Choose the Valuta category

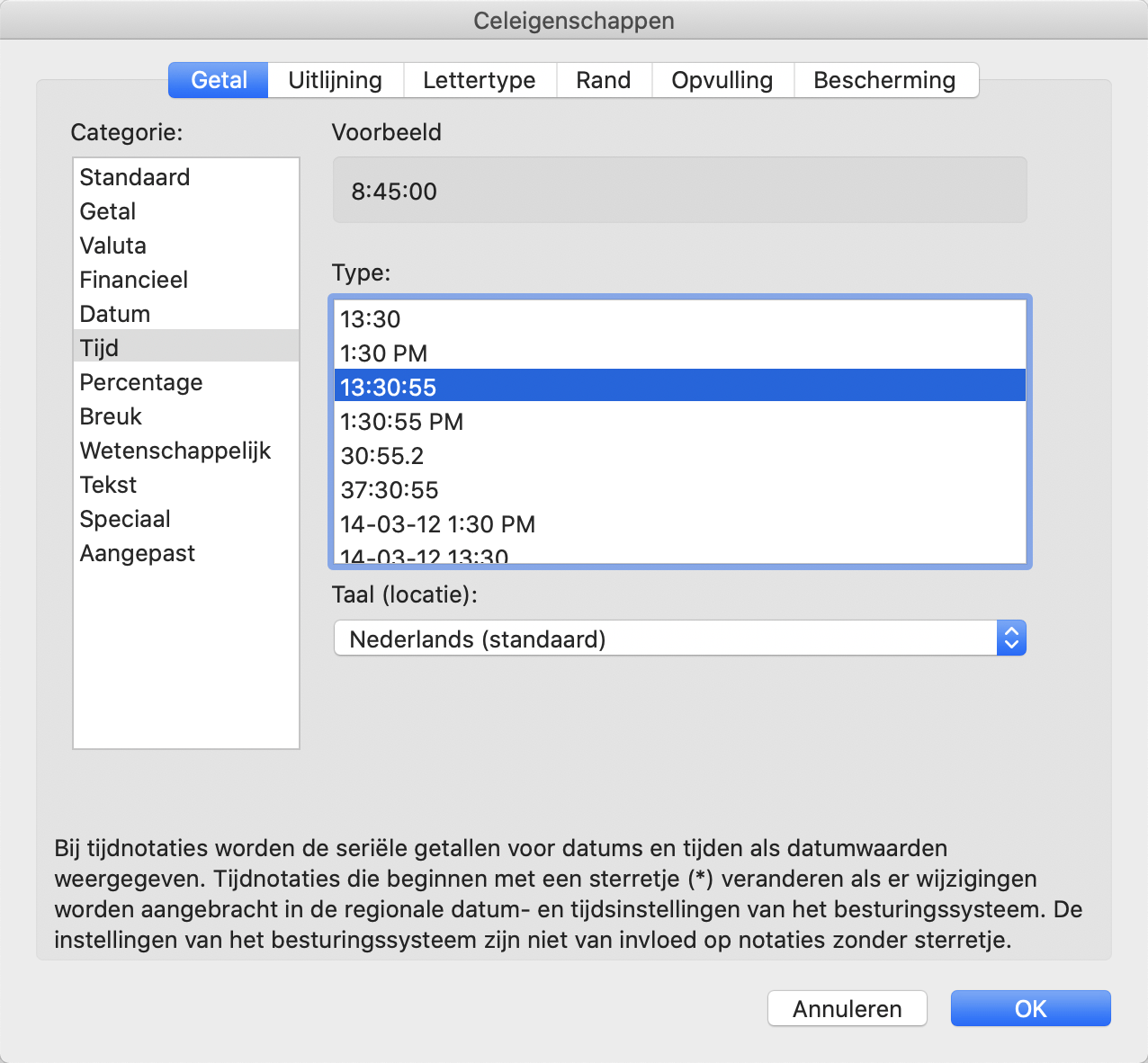point(186,246)
